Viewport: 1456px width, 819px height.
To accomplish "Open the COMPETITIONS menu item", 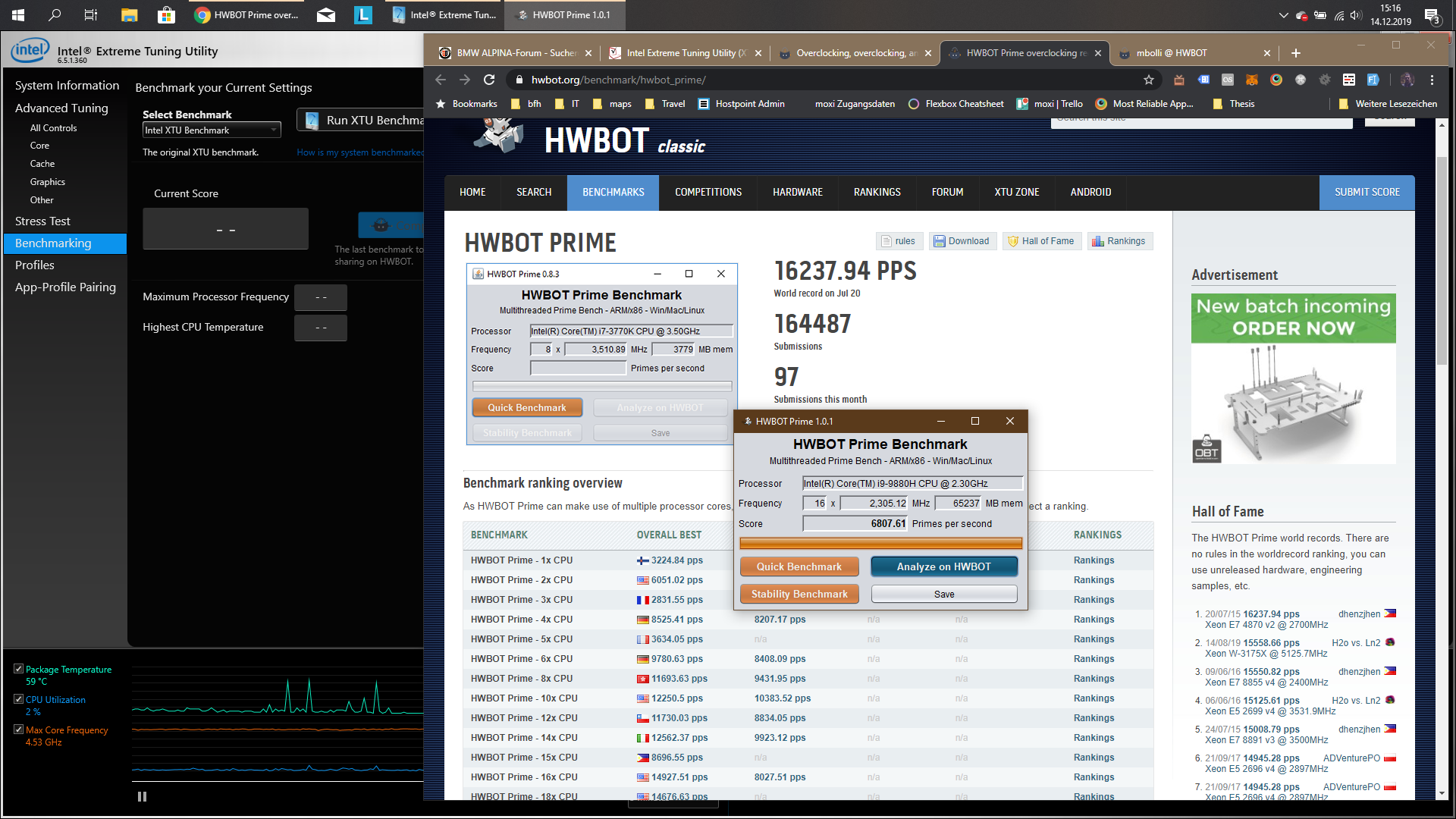I will pyautogui.click(x=708, y=193).
